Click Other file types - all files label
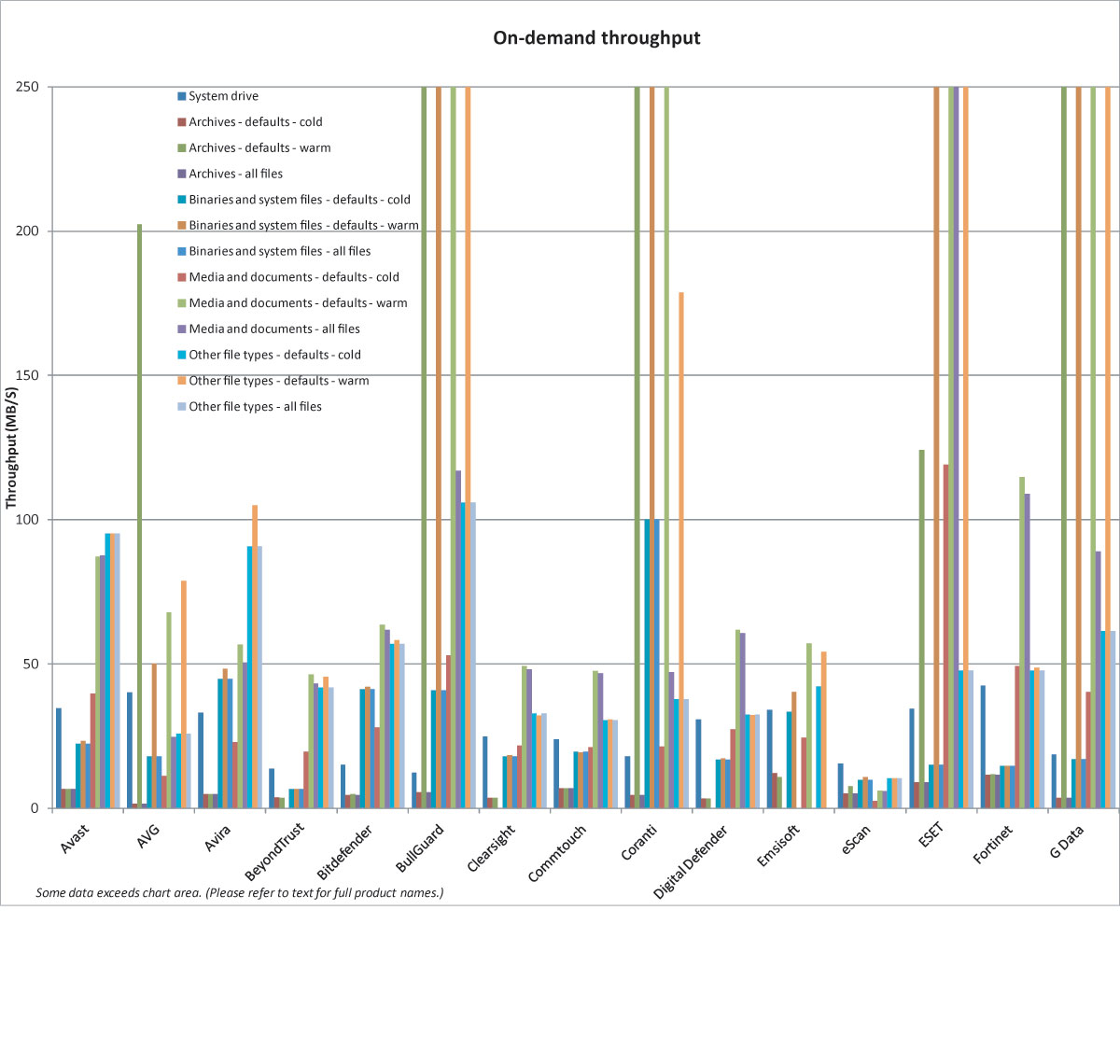This screenshot has width=1120, height=1064. pos(255,407)
